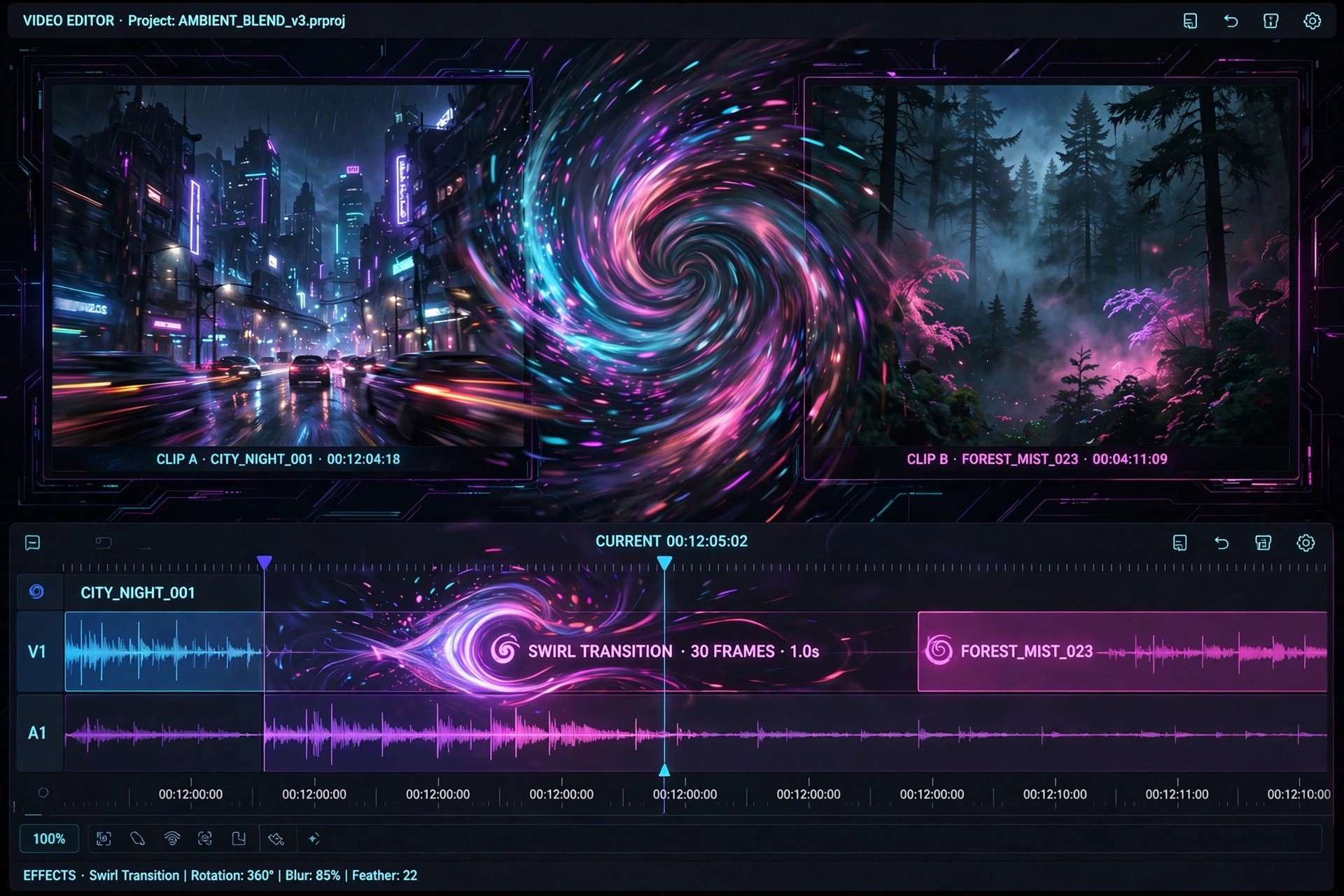Click the timeline panel undo arrow
1344x896 pixels.
pos(1221,542)
